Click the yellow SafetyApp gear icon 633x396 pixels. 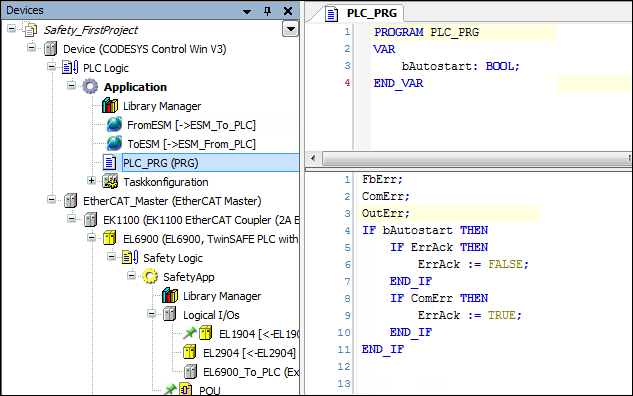tap(150, 277)
